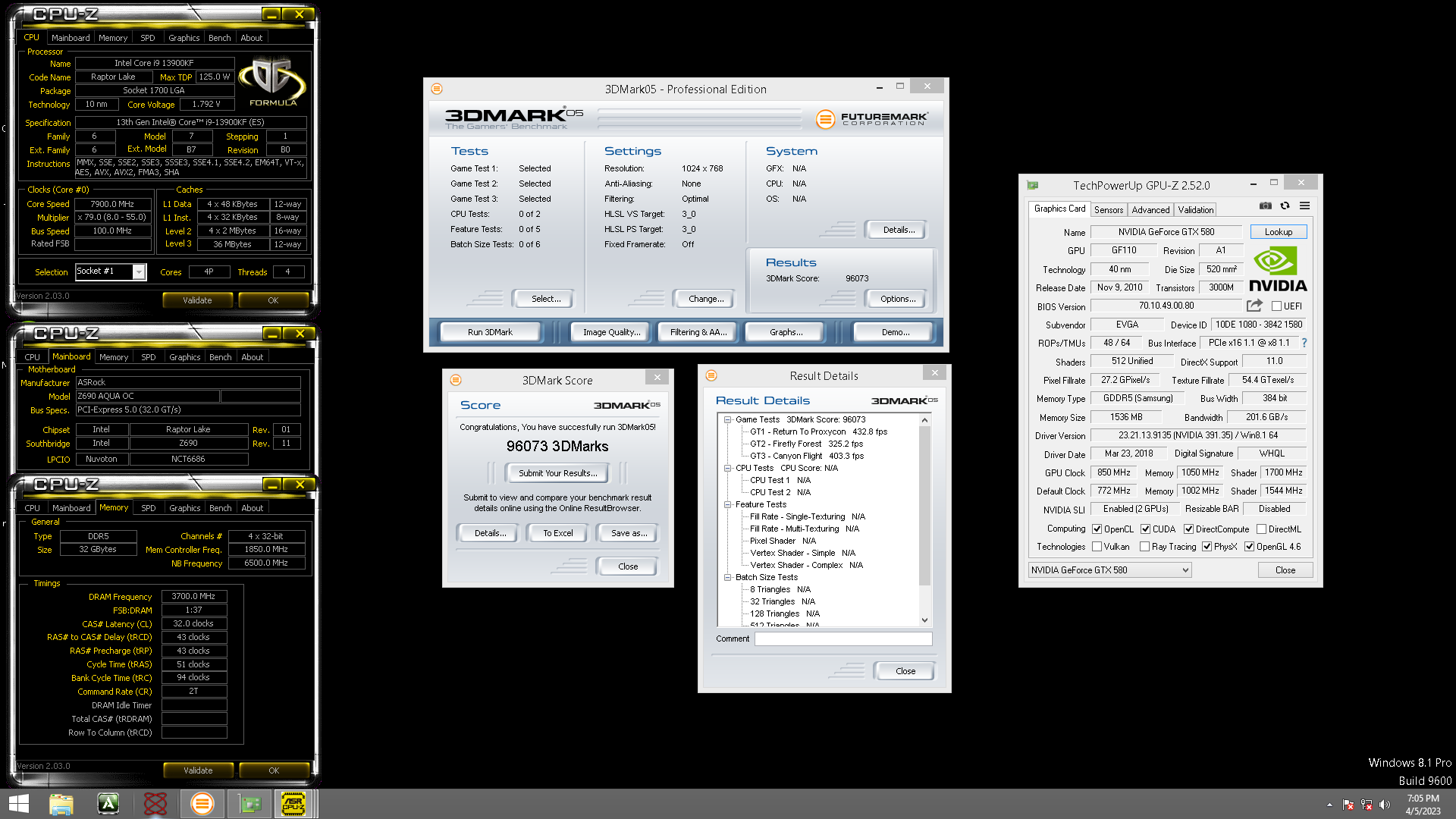This screenshot has width=1456, height=819.
Task: Select the GT2 - Firefly Forest result row
Action: [x=806, y=444]
